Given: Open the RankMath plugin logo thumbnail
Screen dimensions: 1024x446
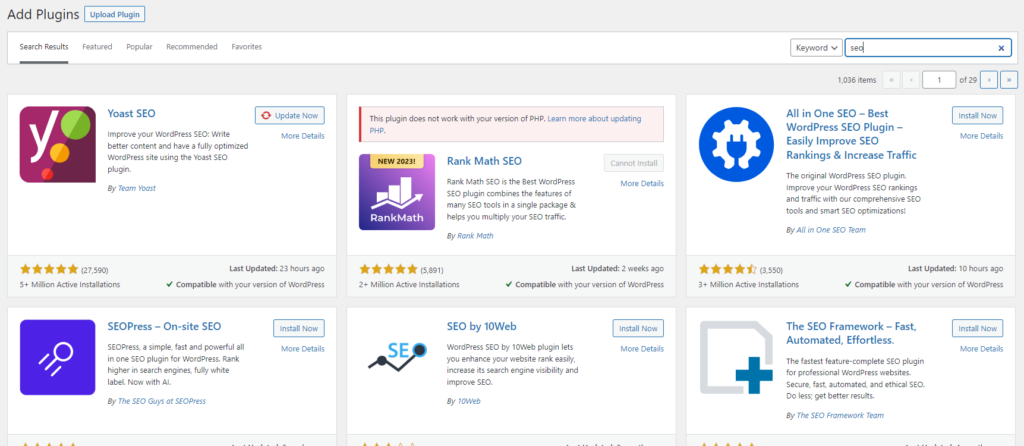Looking at the screenshot, I should click(397, 192).
